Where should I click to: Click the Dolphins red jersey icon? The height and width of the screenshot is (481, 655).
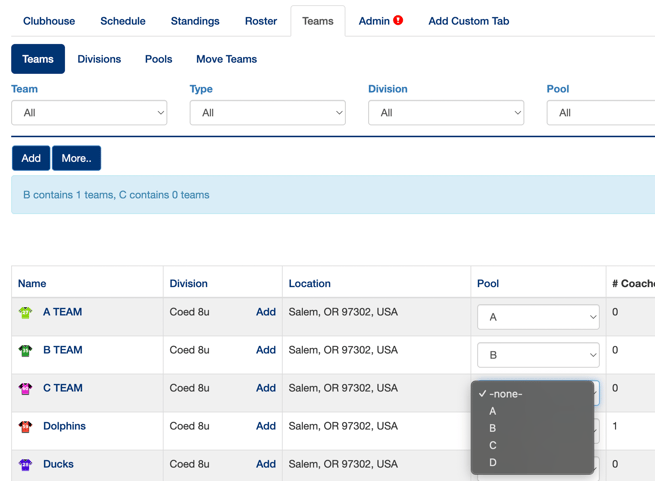(26, 427)
